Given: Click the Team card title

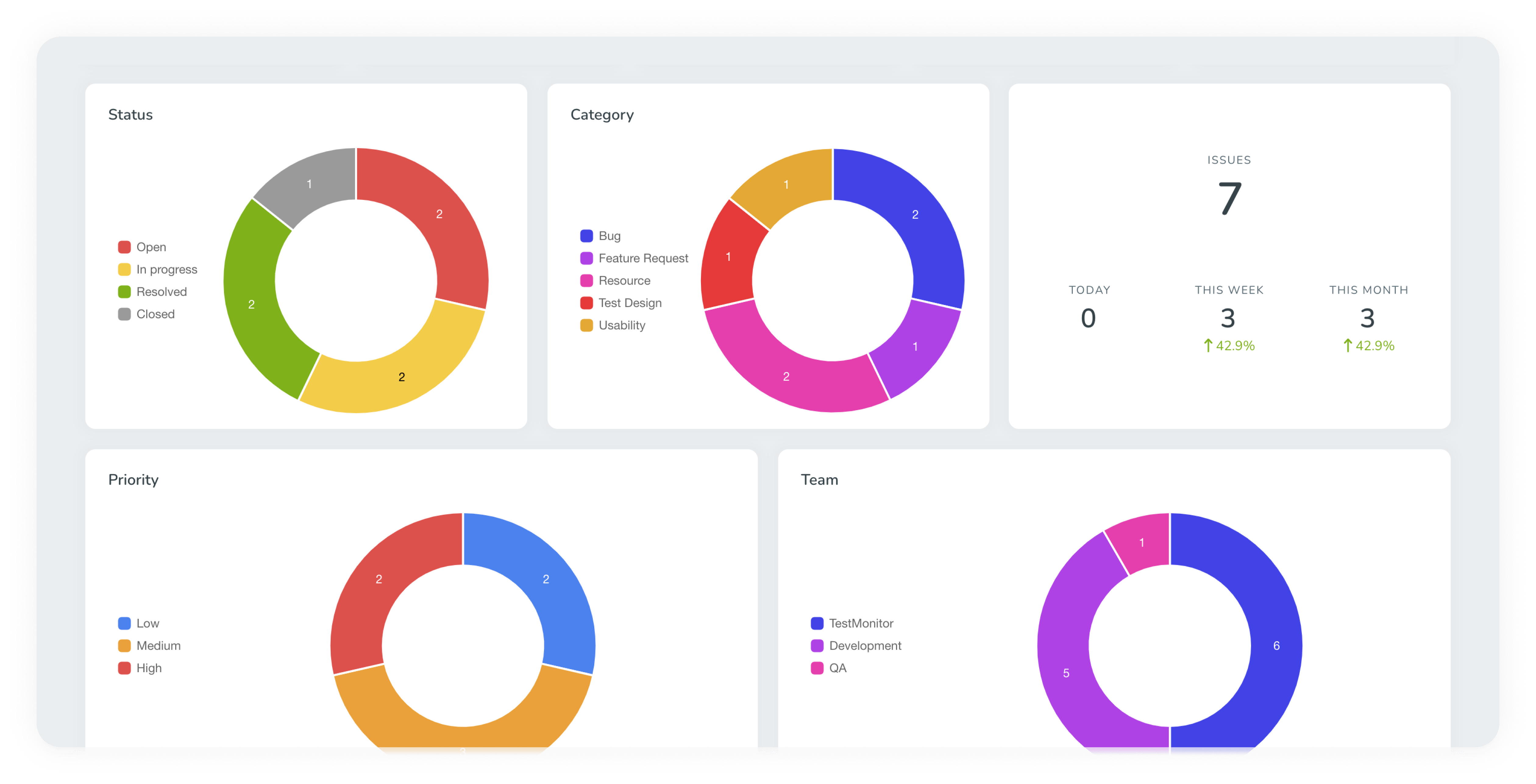Looking at the screenshot, I should 820,480.
